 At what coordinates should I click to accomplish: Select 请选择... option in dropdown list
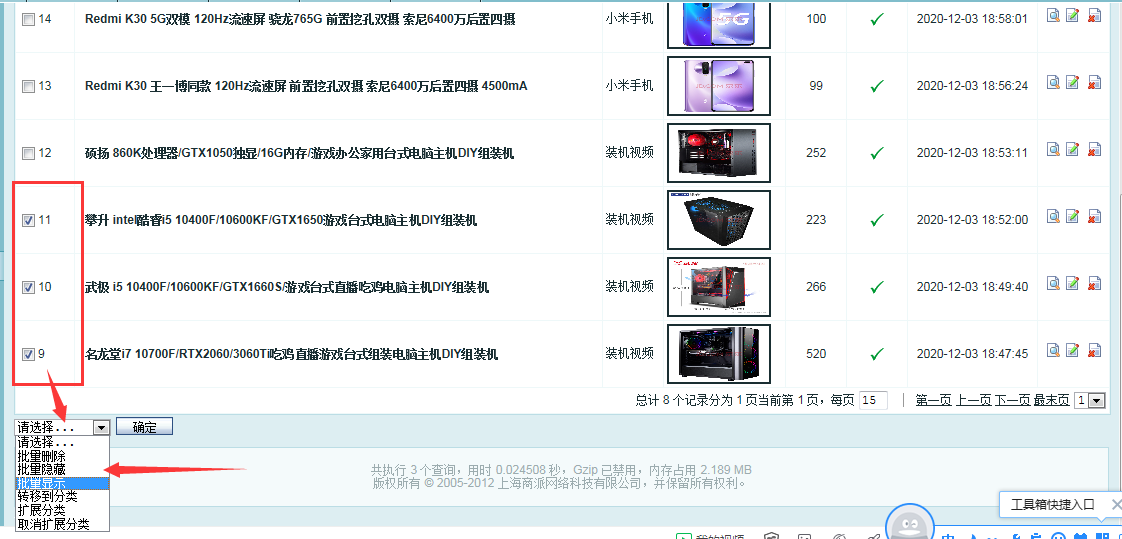coord(62,442)
